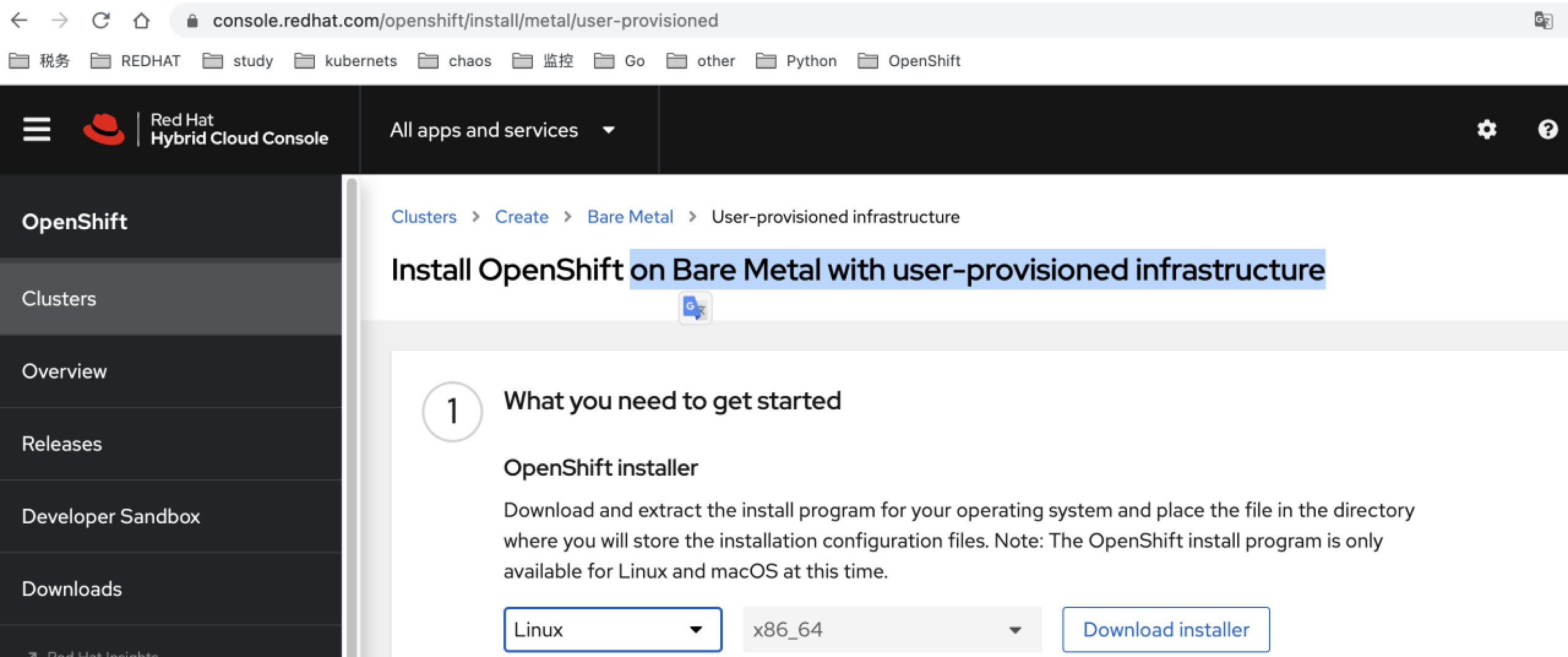
Task: Open Downloads in the sidebar
Action: (x=72, y=588)
